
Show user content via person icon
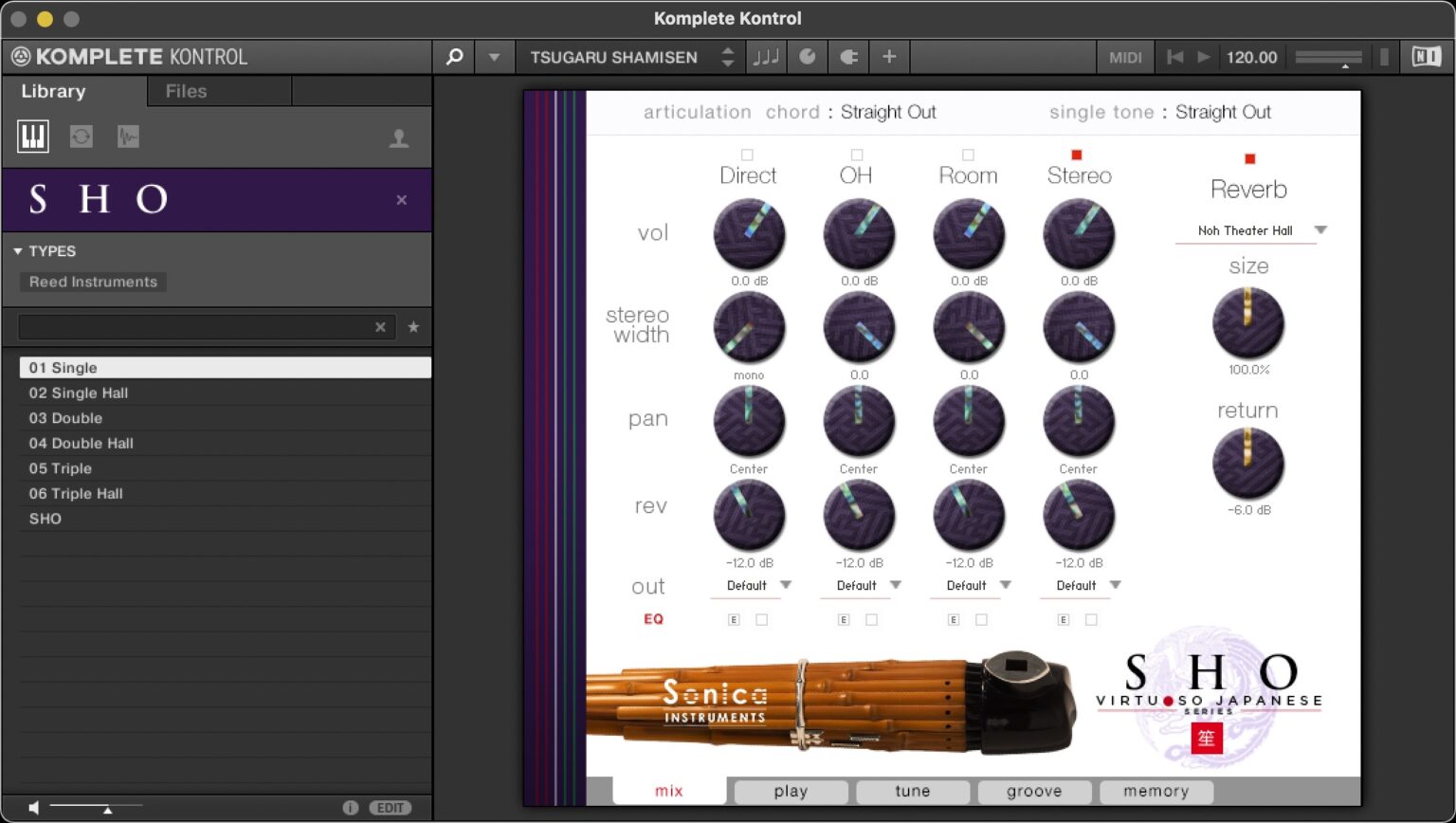pos(399,138)
